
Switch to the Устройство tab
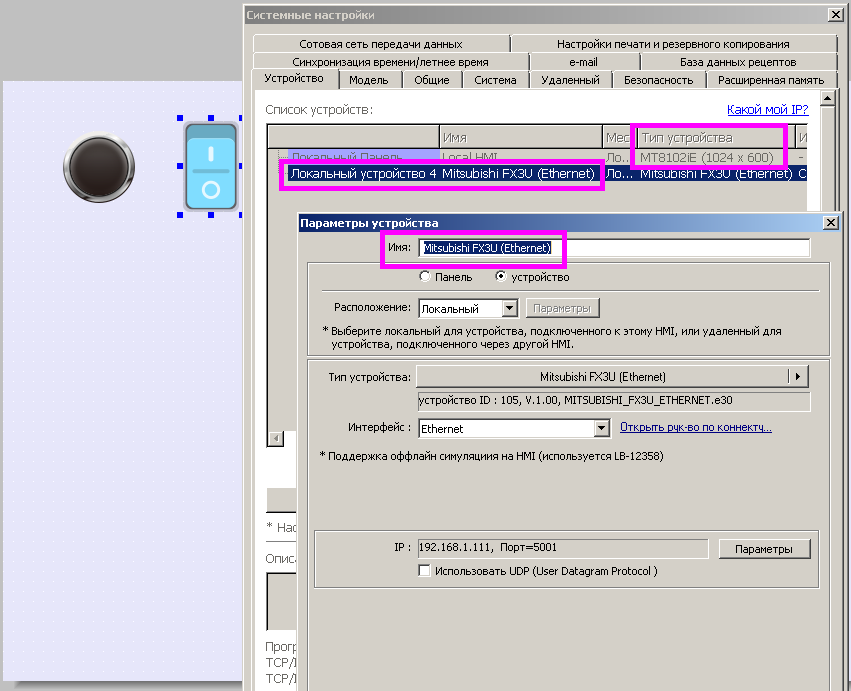point(294,79)
